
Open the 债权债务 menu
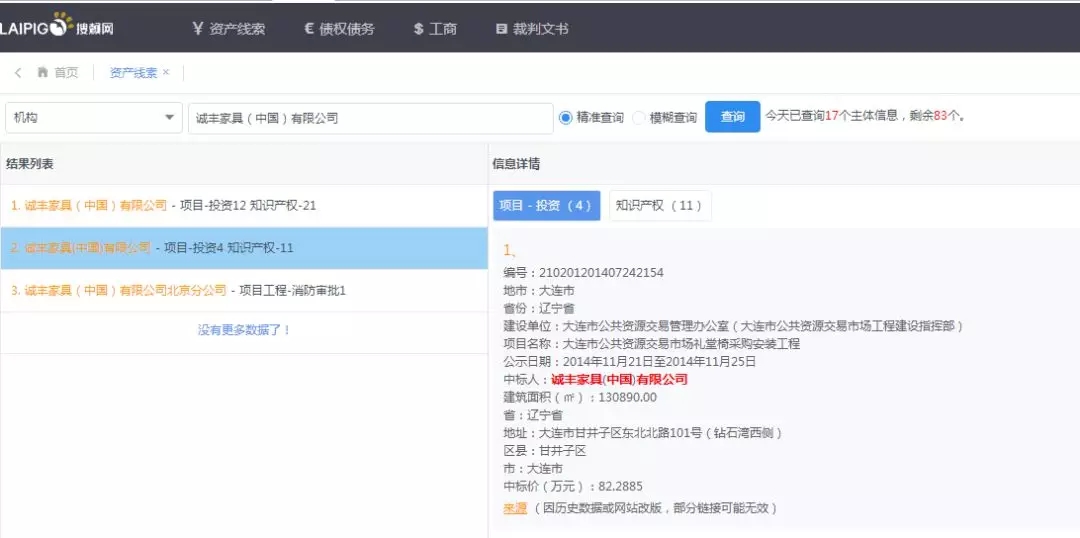click(340, 29)
